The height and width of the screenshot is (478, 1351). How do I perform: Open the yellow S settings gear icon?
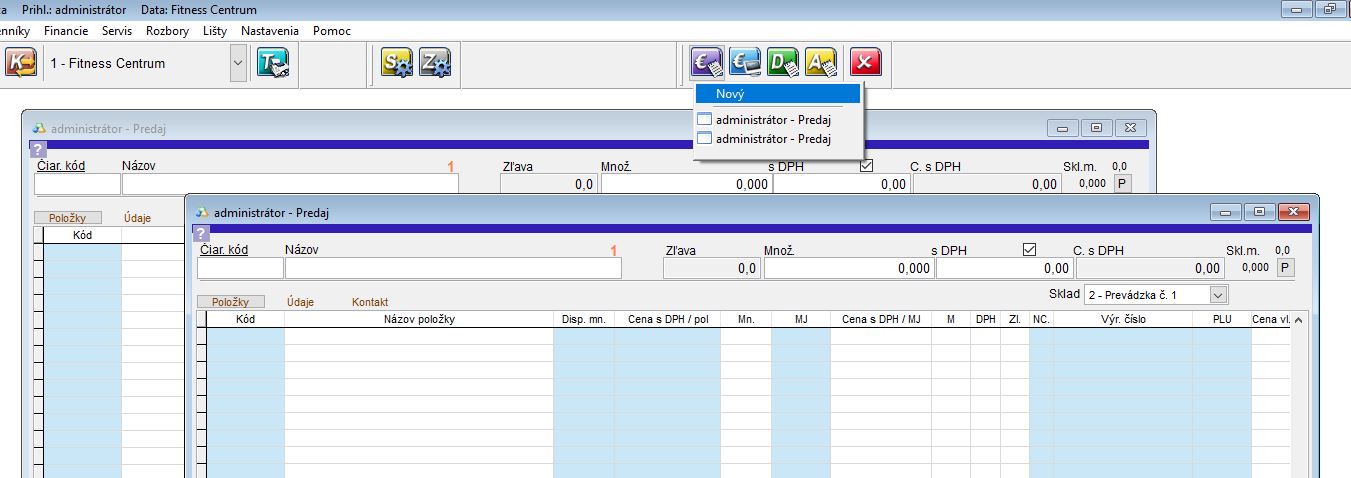pos(397,64)
